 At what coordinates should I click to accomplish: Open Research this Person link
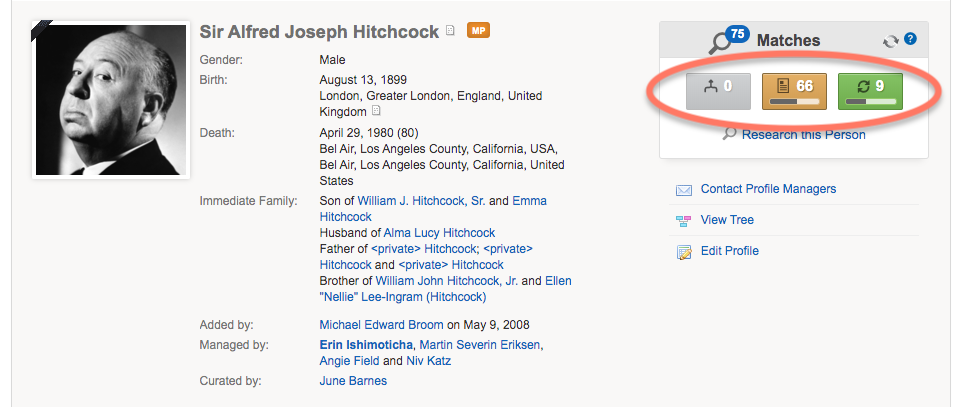(x=803, y=135)
